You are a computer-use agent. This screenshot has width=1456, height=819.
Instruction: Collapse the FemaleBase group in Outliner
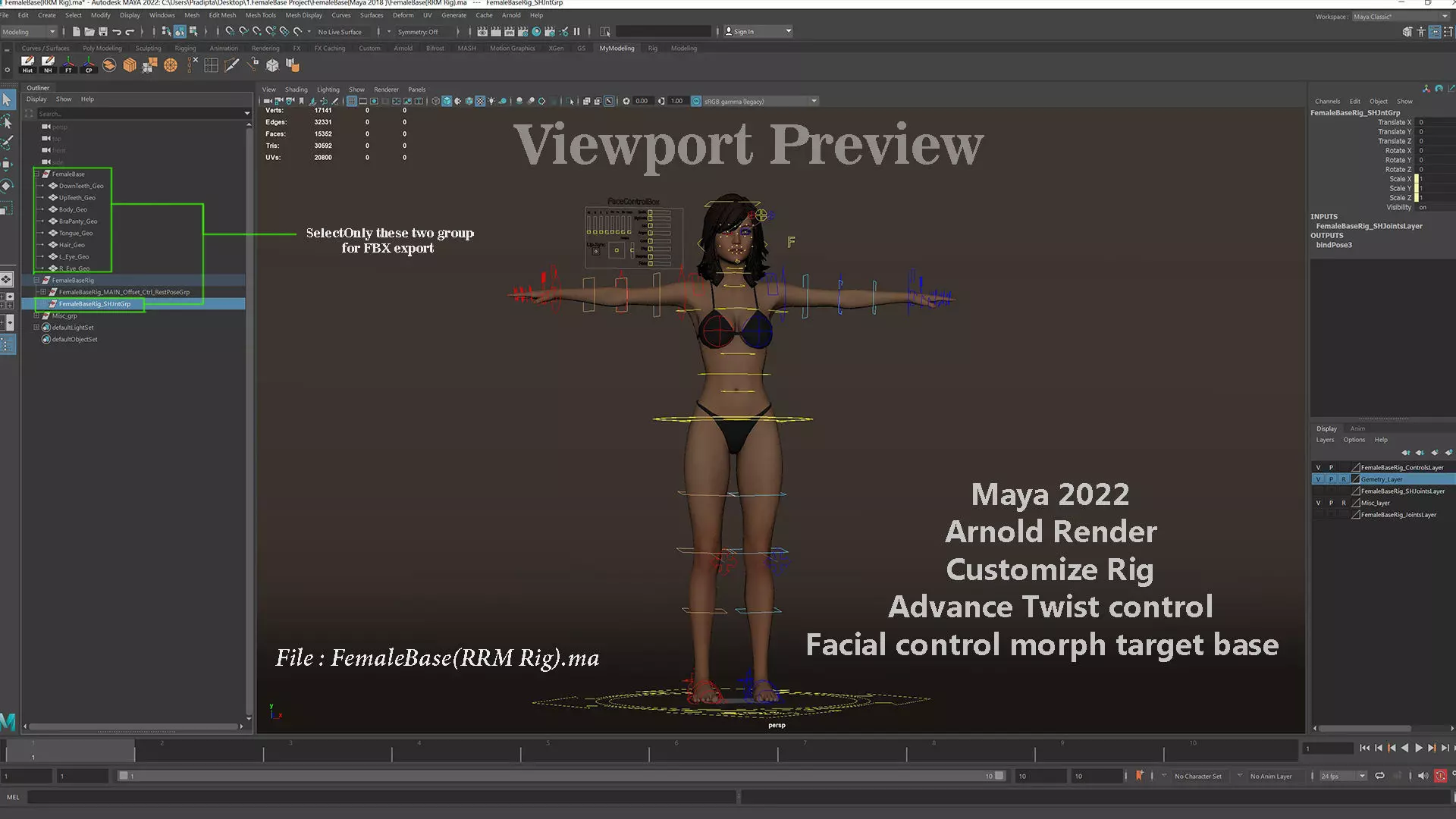(x=36, y=174)
